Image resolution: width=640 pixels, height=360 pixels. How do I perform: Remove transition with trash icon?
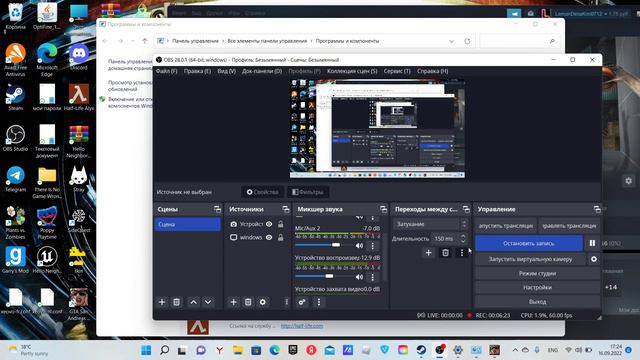click(x=445, y=253)
